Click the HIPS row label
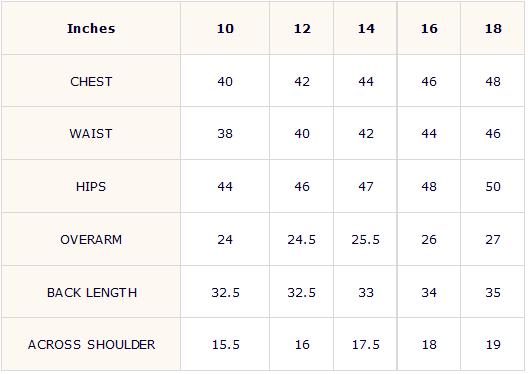Viewport: 528px width, 374px height. [x=91, y=186]
